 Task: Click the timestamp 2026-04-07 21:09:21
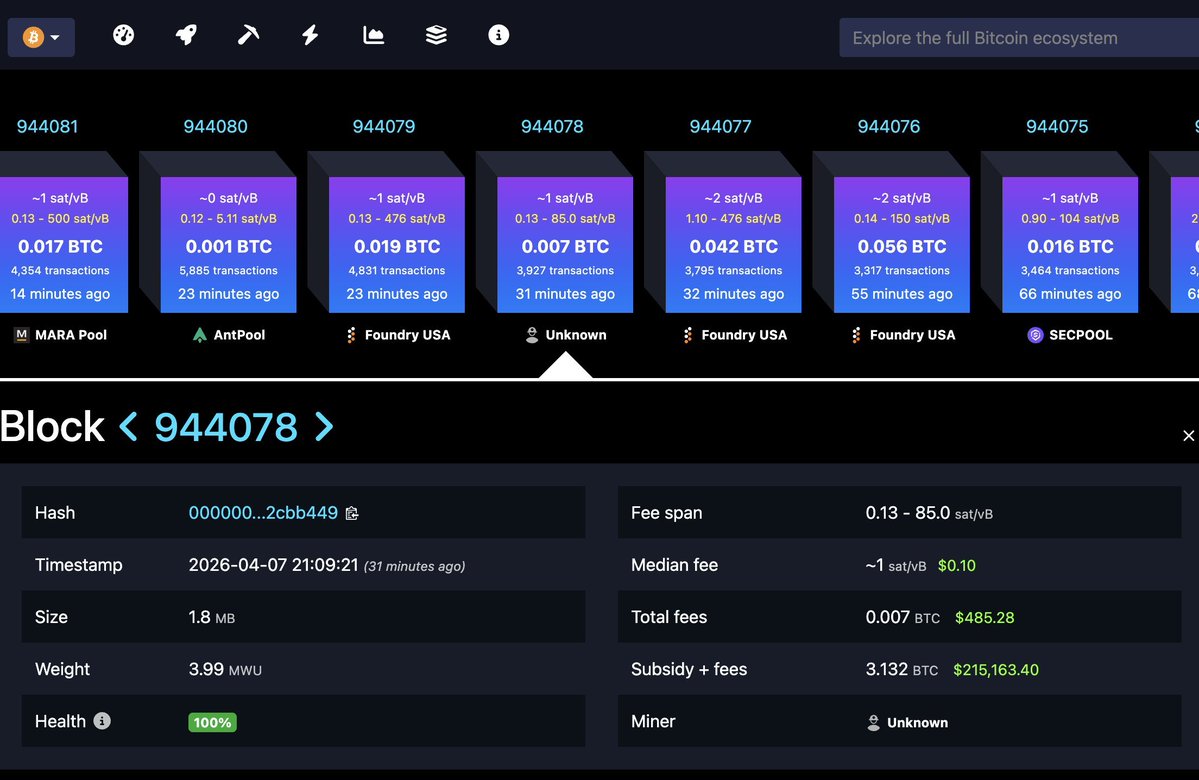point(273,565)
